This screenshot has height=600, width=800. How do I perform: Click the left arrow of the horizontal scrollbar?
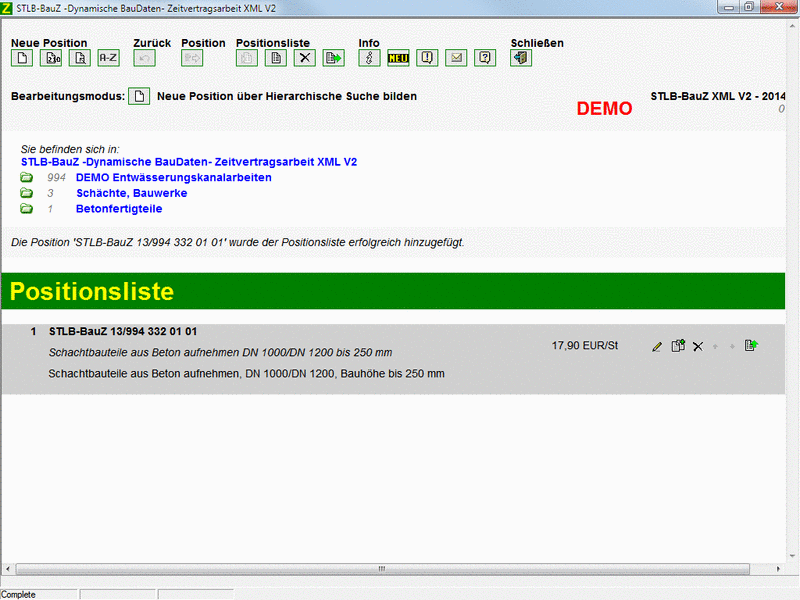(8, 568)
